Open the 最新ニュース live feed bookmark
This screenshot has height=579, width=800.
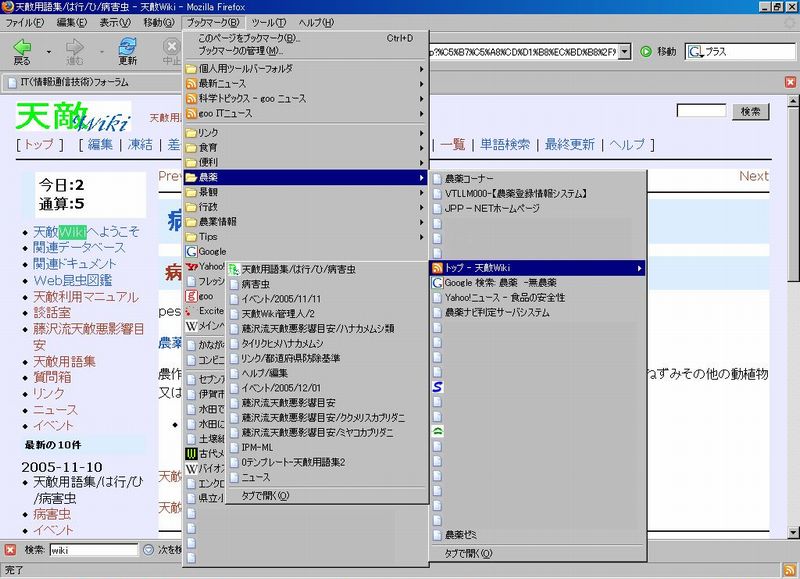(x=224, y=84)
